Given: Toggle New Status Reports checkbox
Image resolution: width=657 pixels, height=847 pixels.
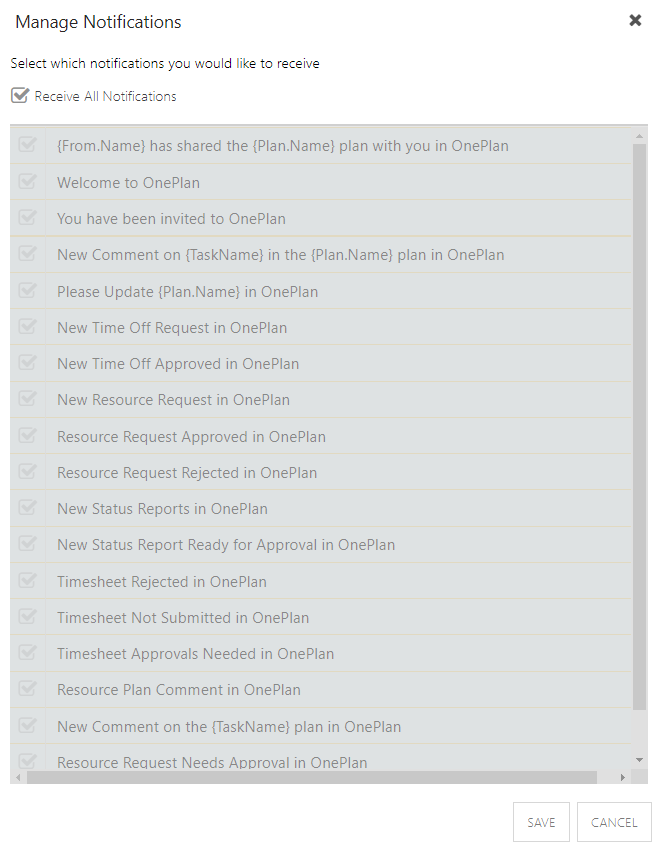Looking at the screenshot, I should click(27, 508).
